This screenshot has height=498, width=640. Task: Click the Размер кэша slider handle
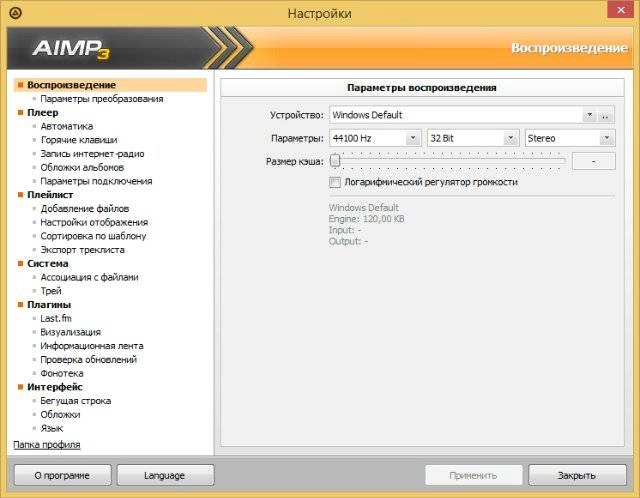pos(335,161)
